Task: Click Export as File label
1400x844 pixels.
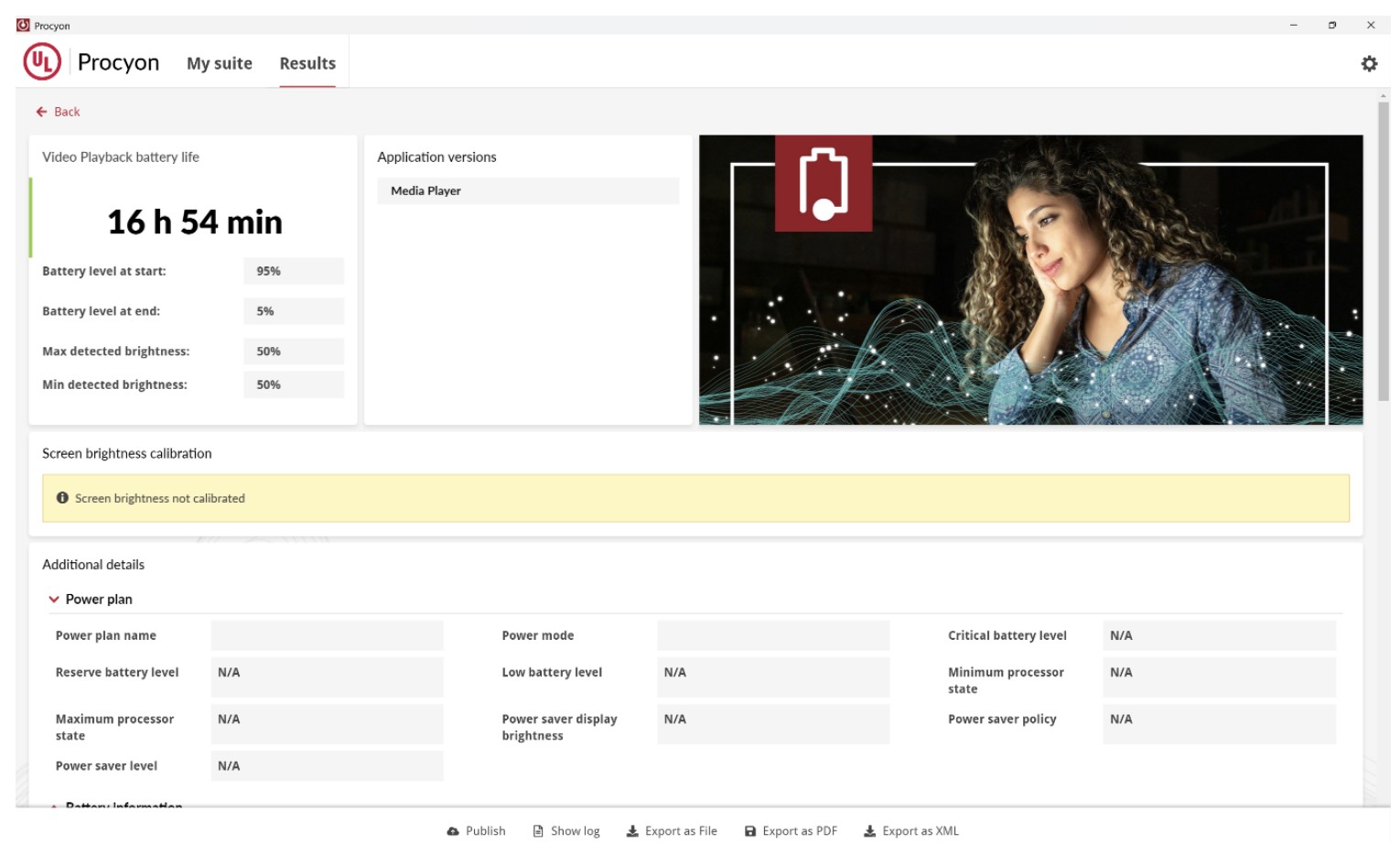Action: pos(681,831)
